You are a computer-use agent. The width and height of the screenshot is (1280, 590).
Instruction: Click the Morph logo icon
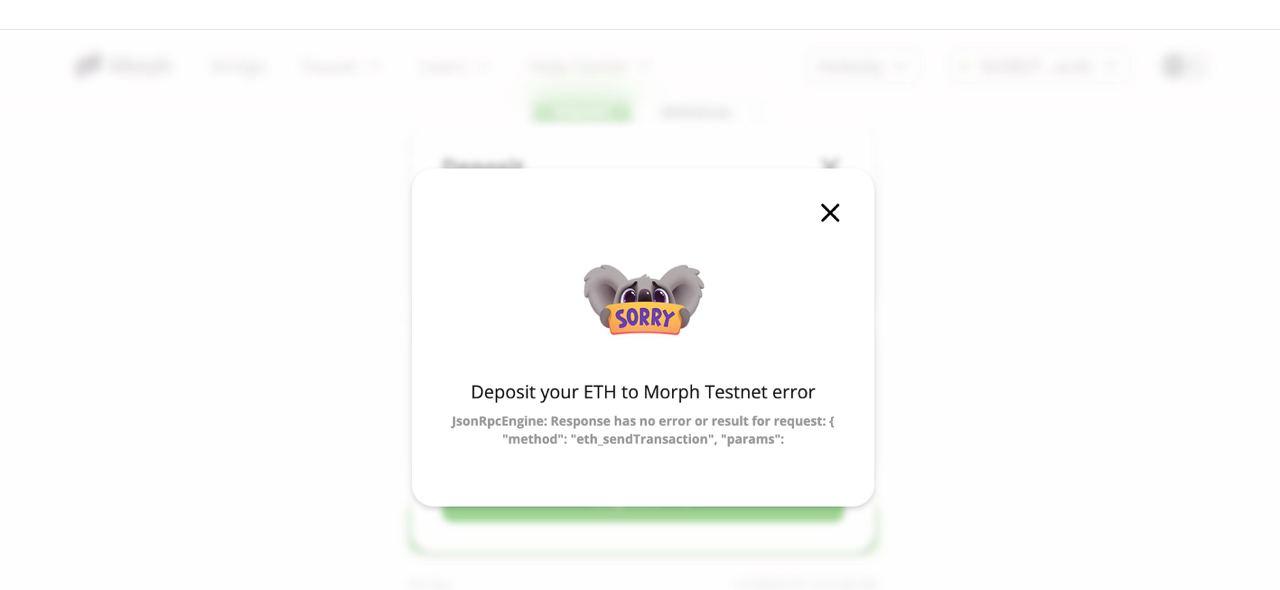(88, 66)
